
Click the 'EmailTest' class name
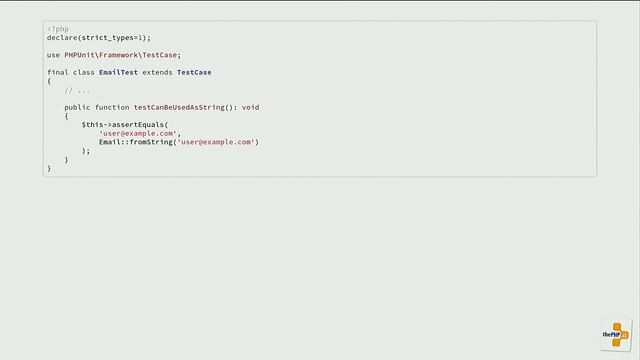118,72
